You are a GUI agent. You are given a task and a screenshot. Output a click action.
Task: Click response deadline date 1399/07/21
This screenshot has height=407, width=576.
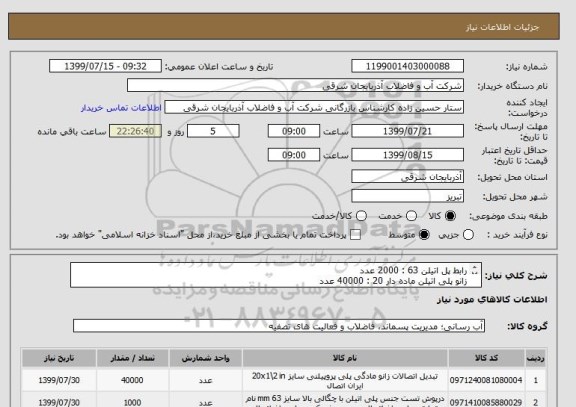click(x=407, y=131)
